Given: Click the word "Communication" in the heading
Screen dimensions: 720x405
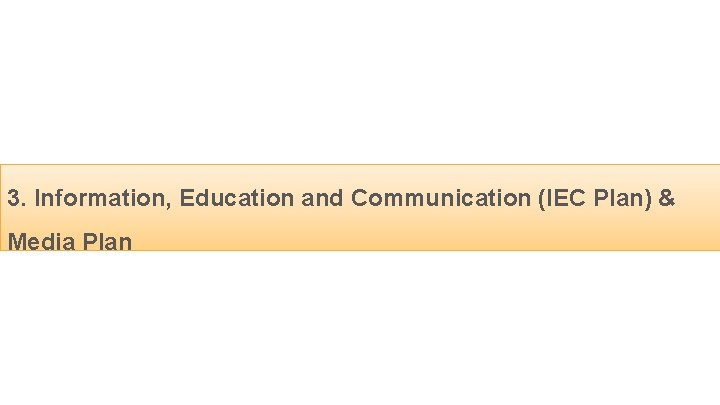Looking at the screenshot, I should tap(441, 198).
